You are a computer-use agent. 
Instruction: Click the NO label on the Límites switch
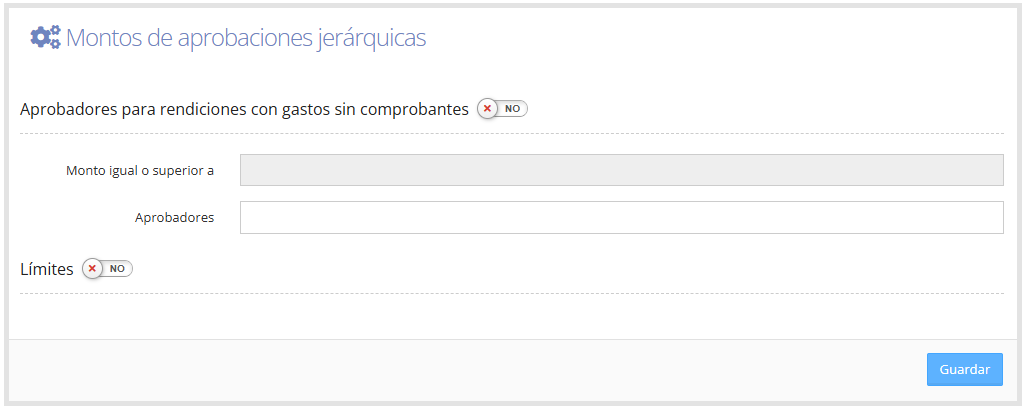pyautogui.click(x=117, y=269)
